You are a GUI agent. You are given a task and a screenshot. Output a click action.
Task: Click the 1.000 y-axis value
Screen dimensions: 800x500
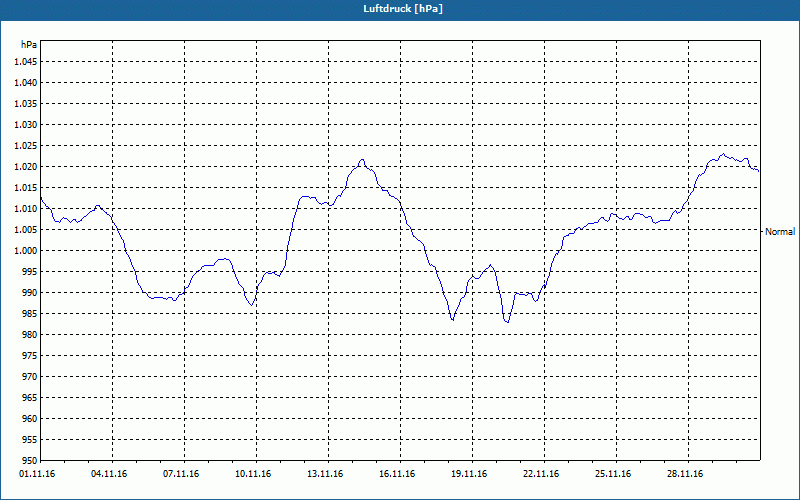(x=26, y=251)
